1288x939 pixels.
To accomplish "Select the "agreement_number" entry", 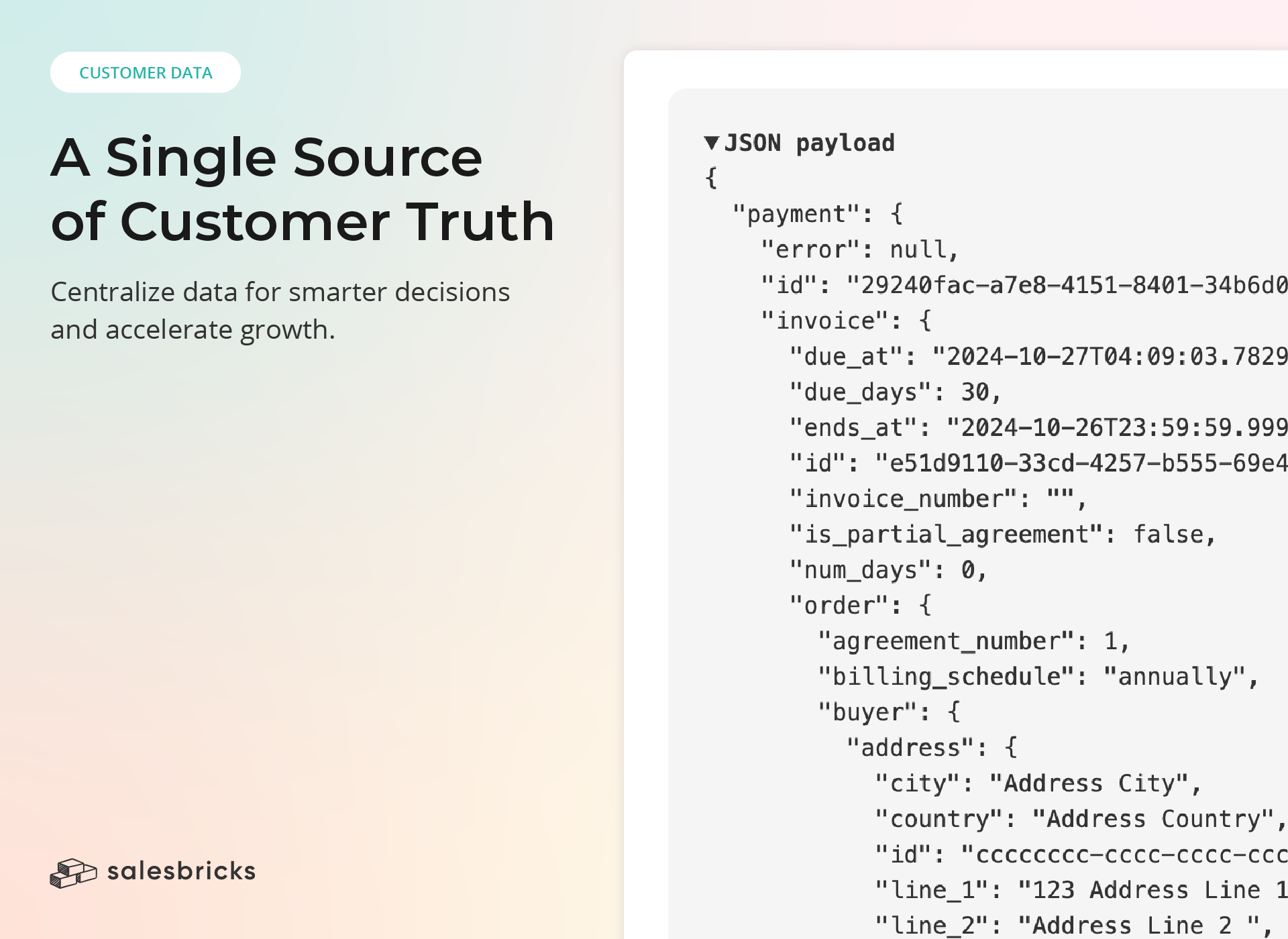I will [x=973, y=641].
